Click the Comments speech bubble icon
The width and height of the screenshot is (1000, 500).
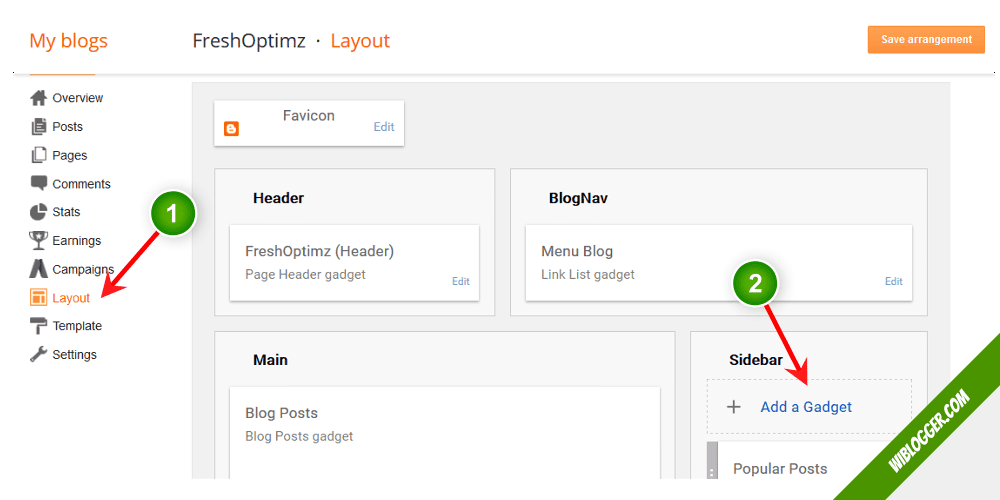point(39,184)
